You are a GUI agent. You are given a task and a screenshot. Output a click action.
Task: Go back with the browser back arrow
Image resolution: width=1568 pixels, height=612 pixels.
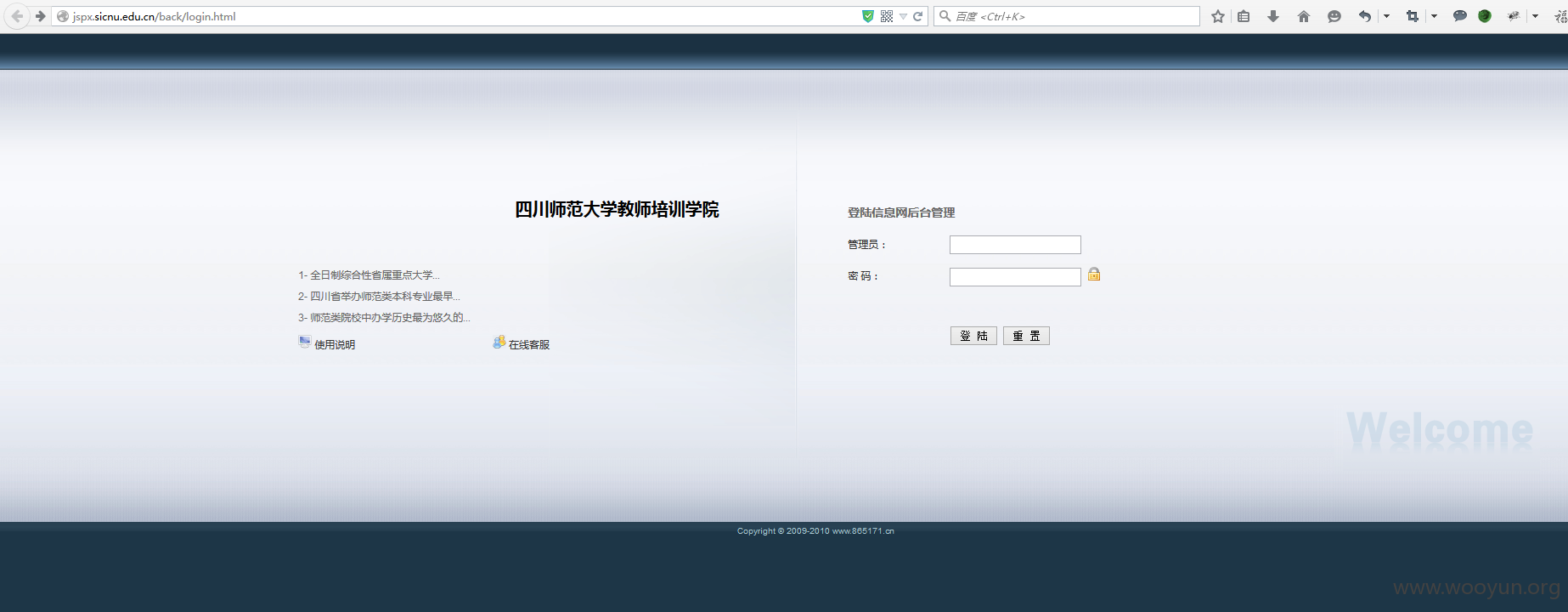(x=17, y=16)
